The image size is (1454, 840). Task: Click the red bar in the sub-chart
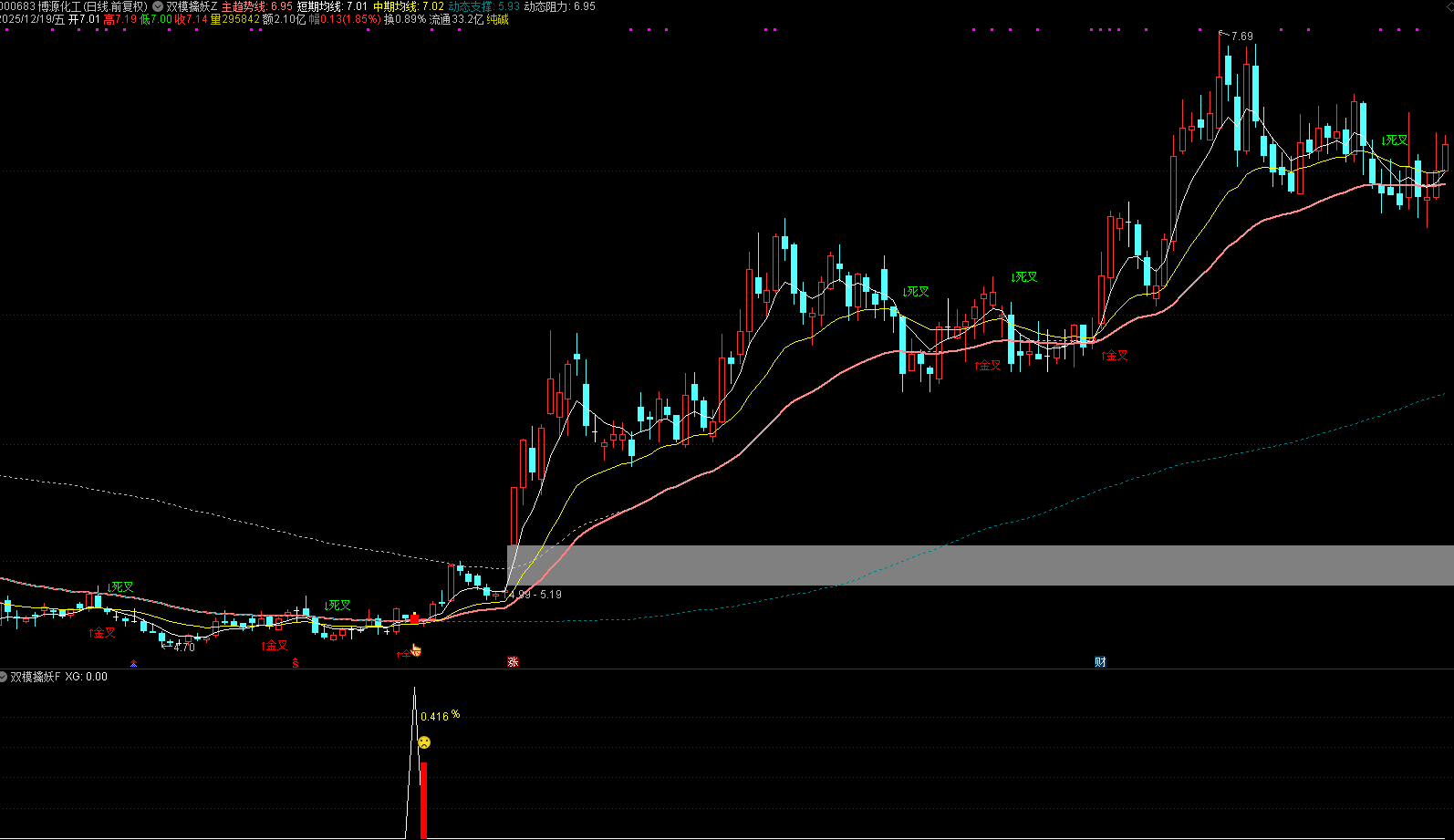[x=423, y=799]
